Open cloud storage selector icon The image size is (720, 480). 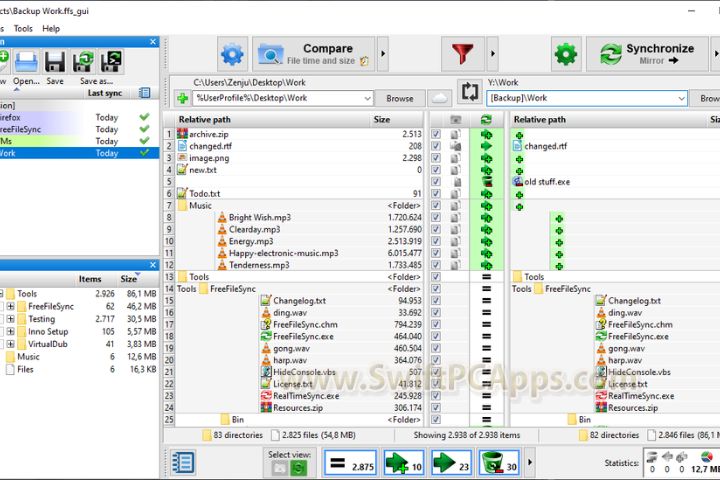[439, 98]
